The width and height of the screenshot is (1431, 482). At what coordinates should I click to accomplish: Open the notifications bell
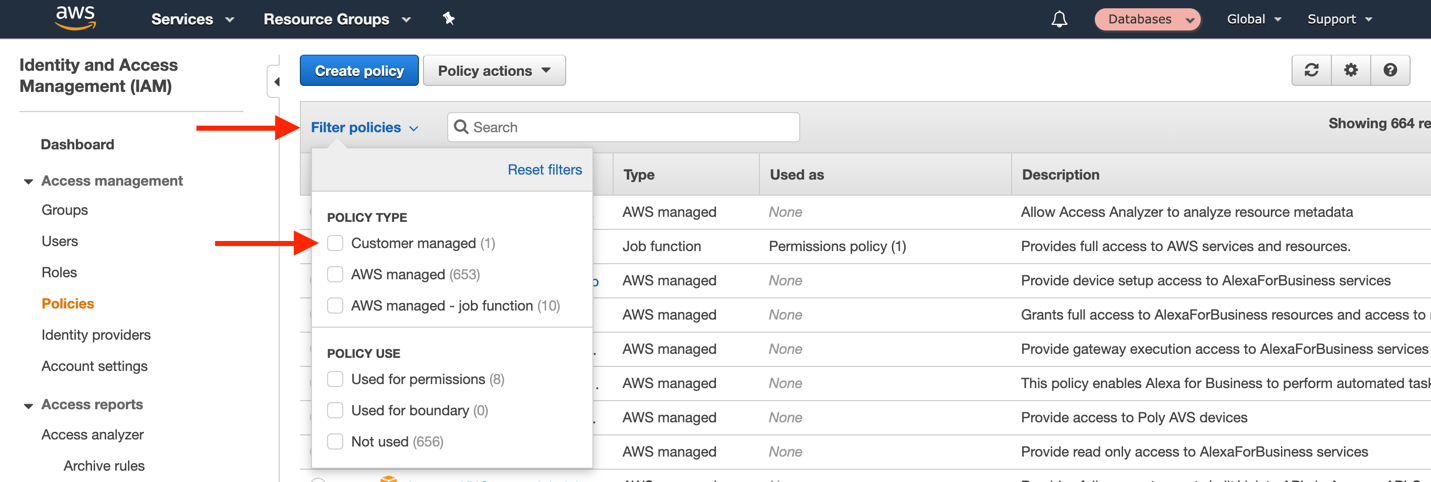pos(1059,19)
